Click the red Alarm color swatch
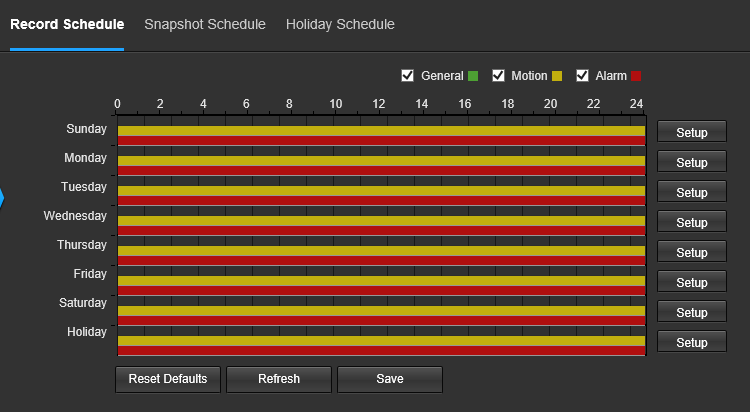 click(636, 76)
